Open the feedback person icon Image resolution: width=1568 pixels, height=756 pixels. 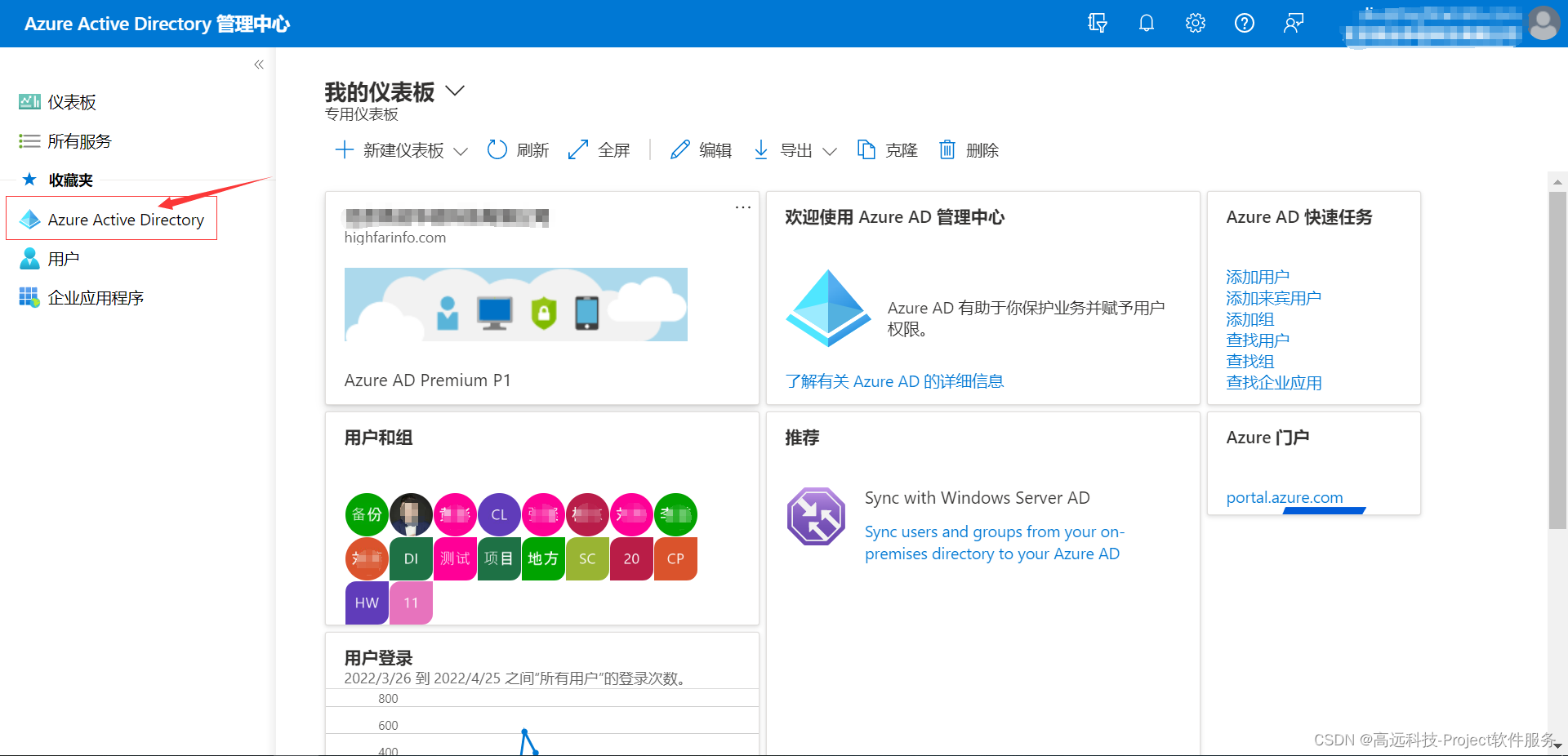[1294, 23]
